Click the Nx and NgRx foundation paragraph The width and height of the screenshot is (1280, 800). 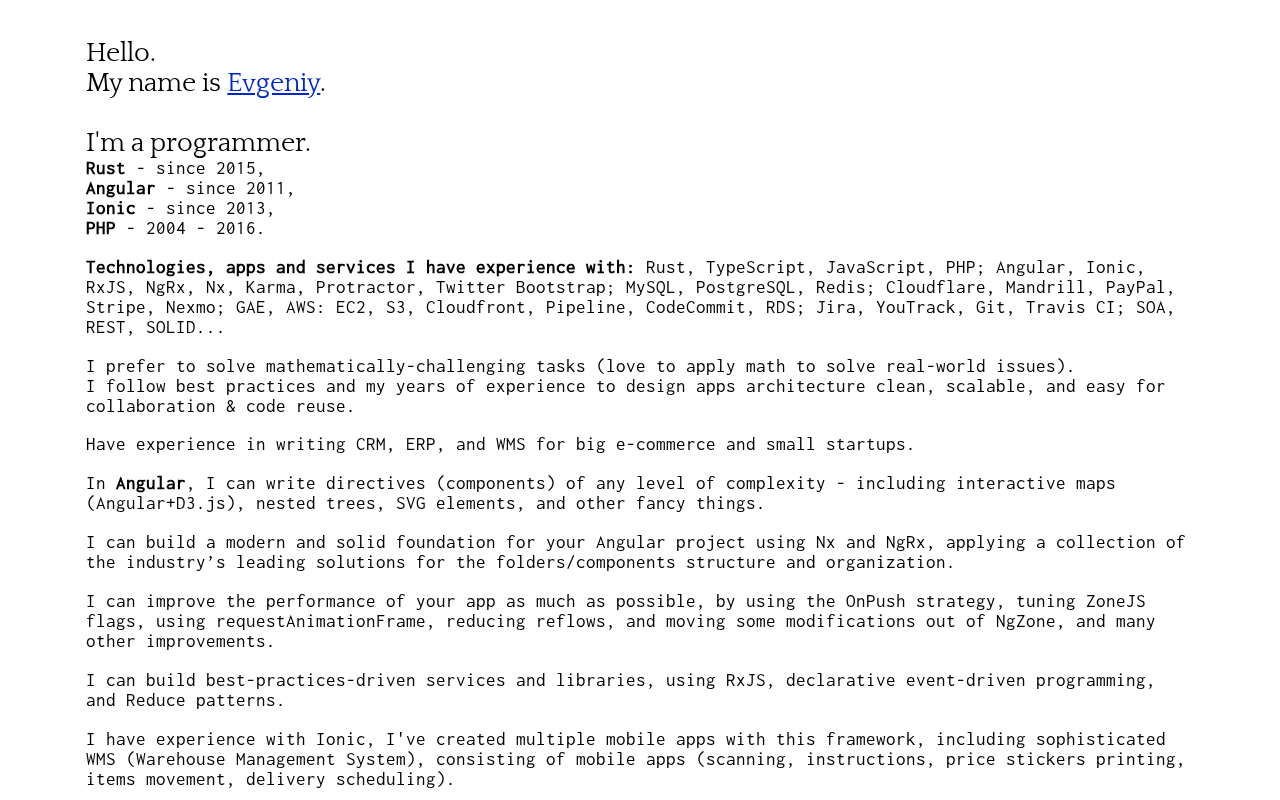point(635,552)
